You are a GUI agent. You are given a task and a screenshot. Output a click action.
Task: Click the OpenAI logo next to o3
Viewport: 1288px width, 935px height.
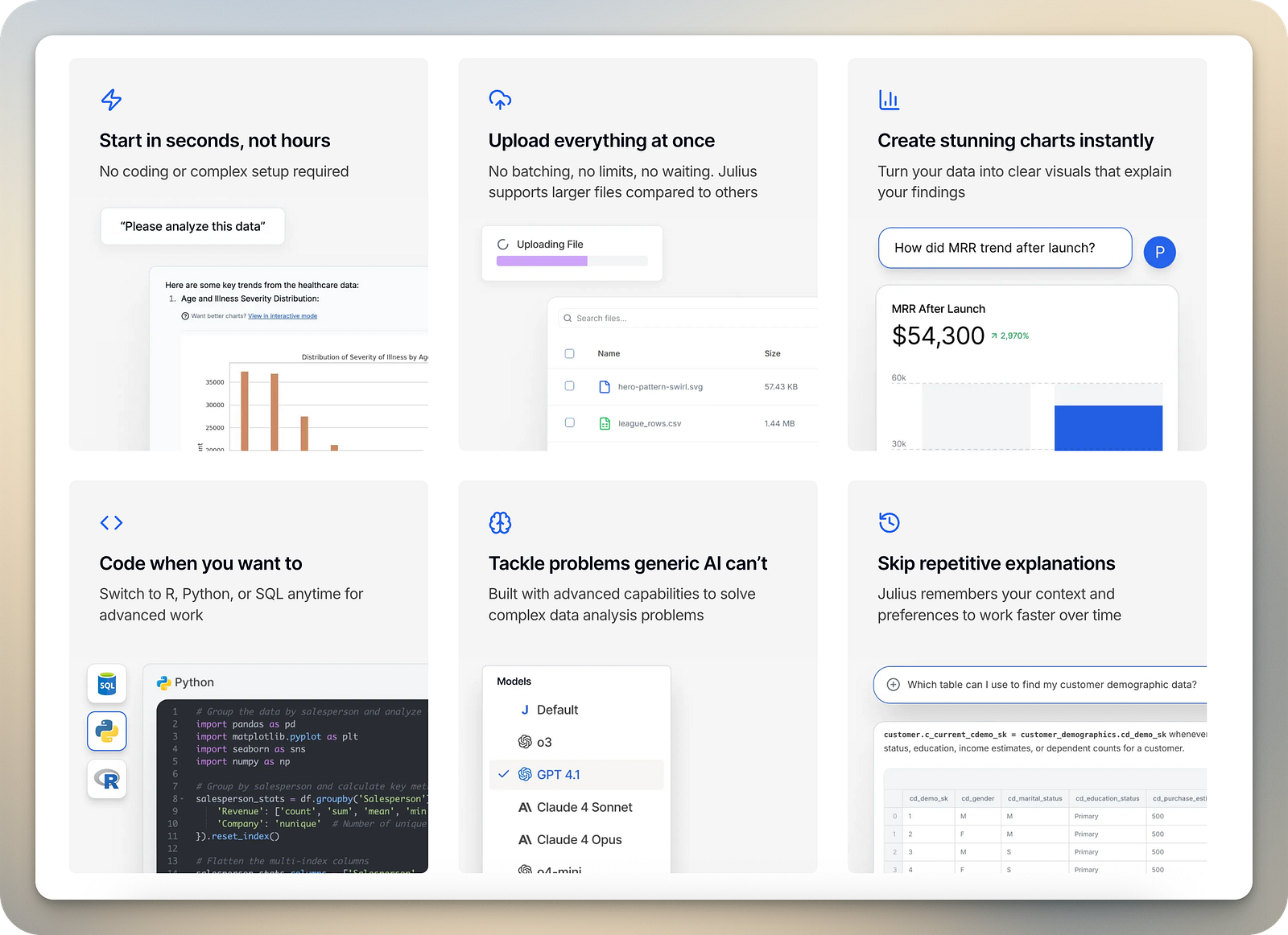click(525, 742)
